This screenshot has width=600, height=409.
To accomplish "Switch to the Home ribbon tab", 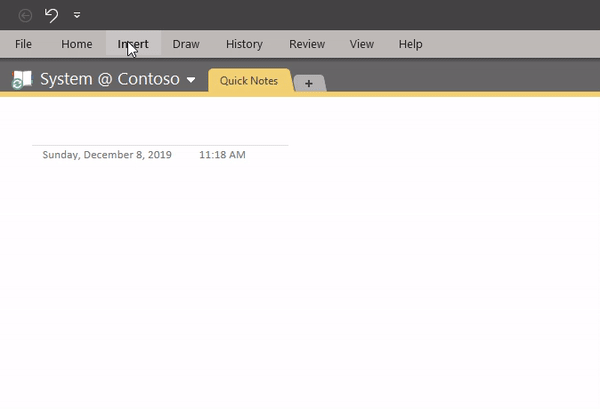I will coord(77,44).
